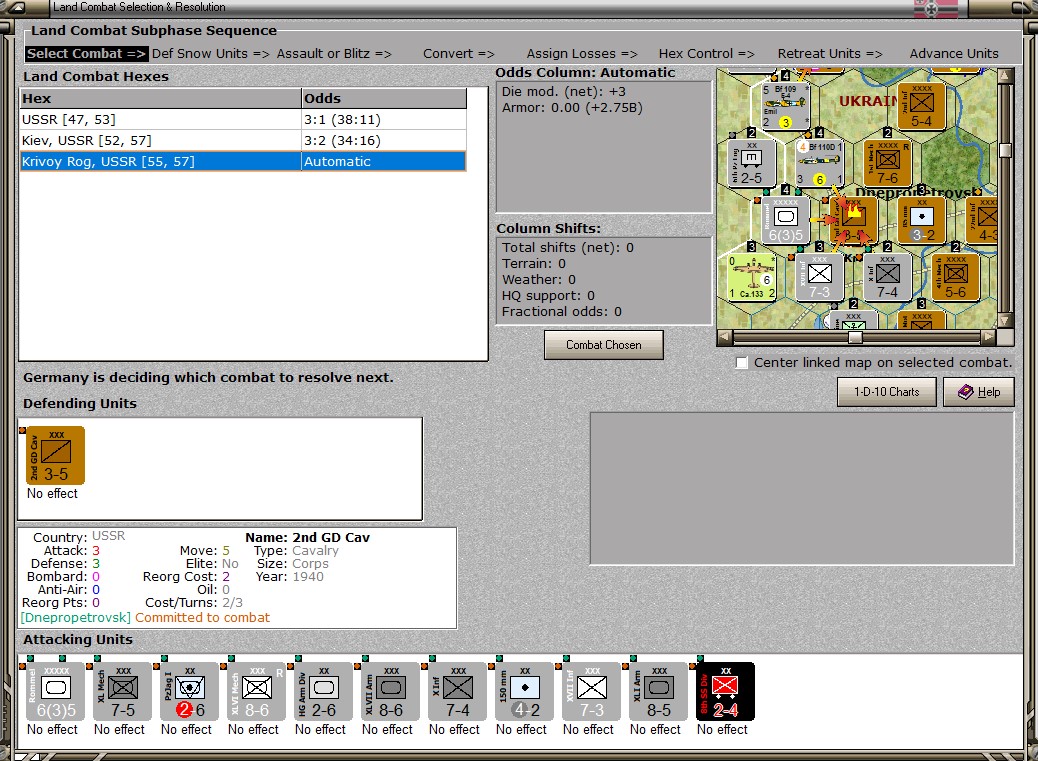Click the Soviet 5-4 infantry counter on map

[x=921, y=105]
